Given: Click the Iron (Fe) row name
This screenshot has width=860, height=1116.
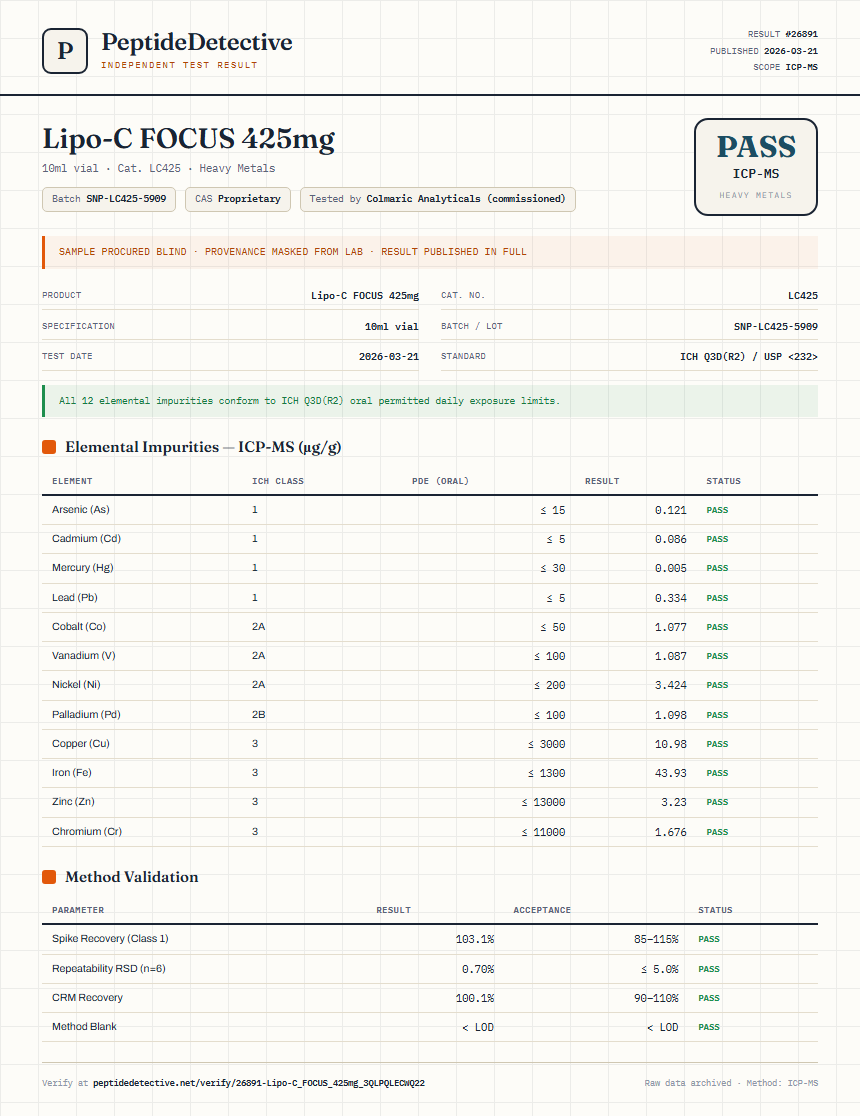Looking at the screenshot, I should coord(71,773).
